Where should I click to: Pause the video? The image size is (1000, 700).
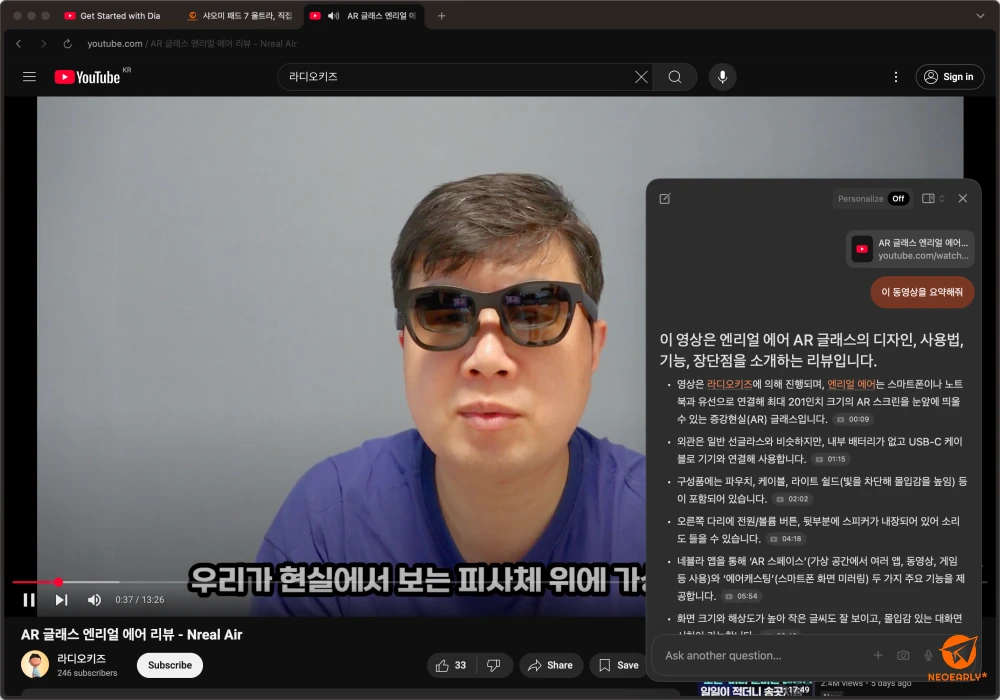29,600
